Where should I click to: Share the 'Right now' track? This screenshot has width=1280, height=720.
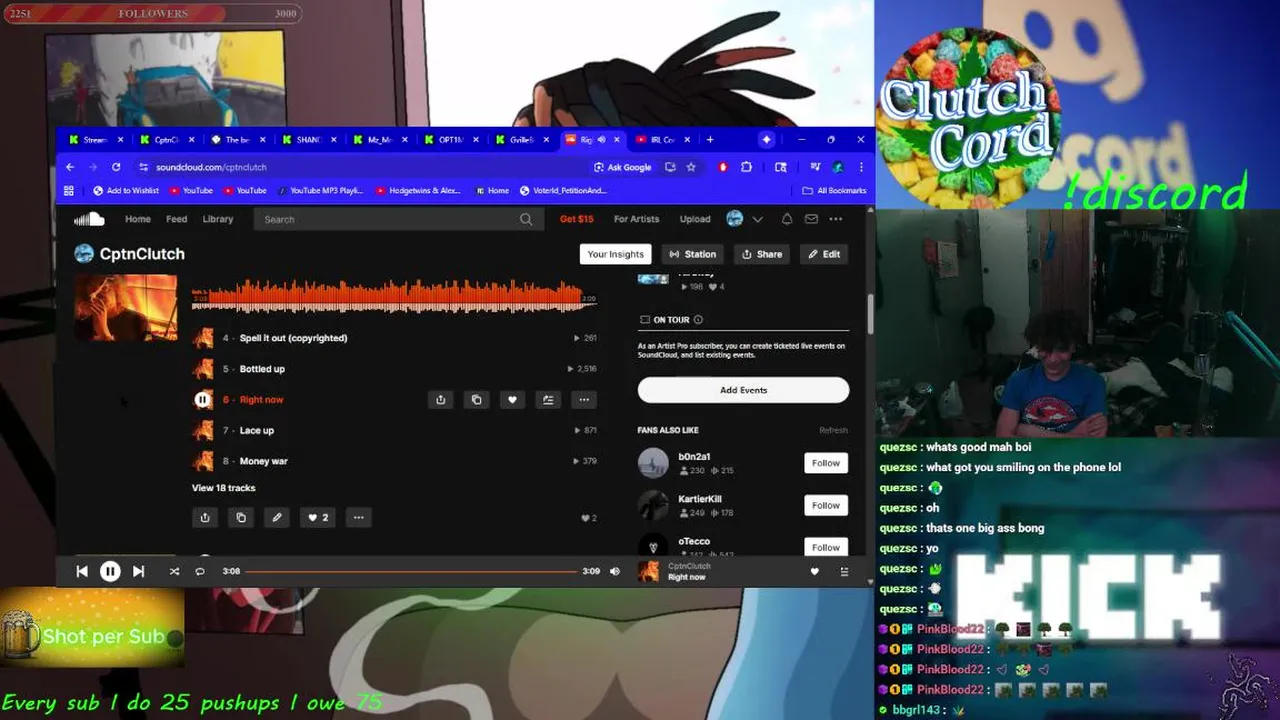[x=440, y=400]
